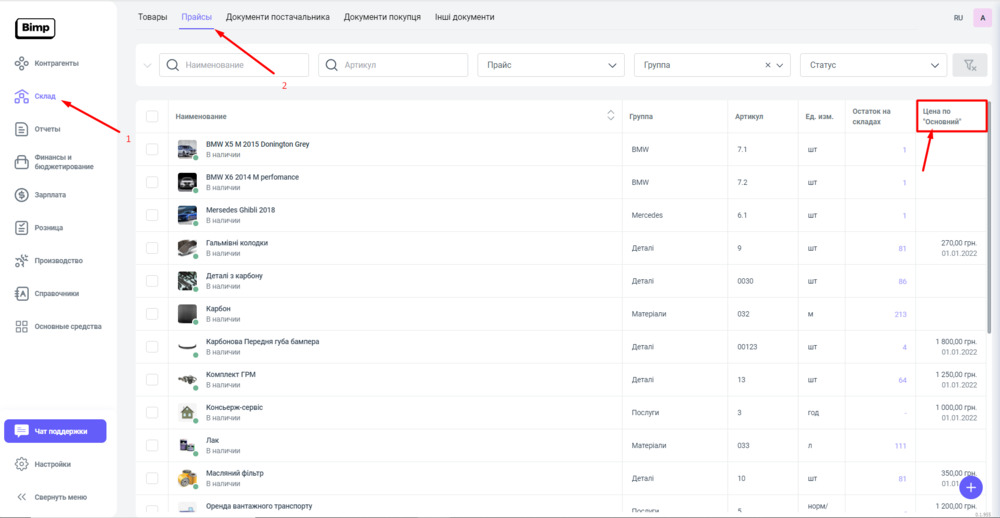Click the clear filters funnel icon
Image resolution: width=1000 pixels, height=518 pixels.
(968, 65)
